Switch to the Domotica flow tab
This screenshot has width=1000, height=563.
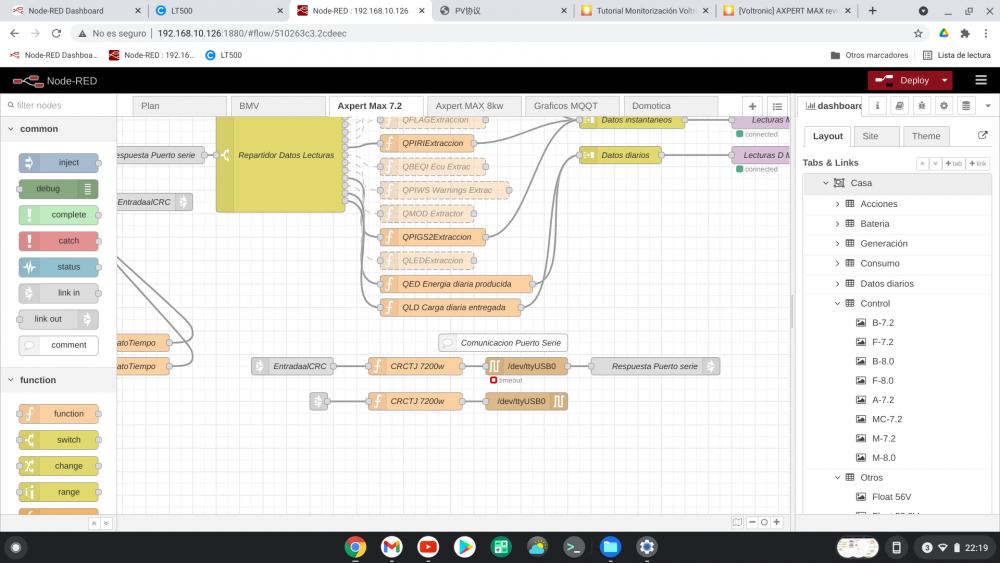(x=671, y=106)
